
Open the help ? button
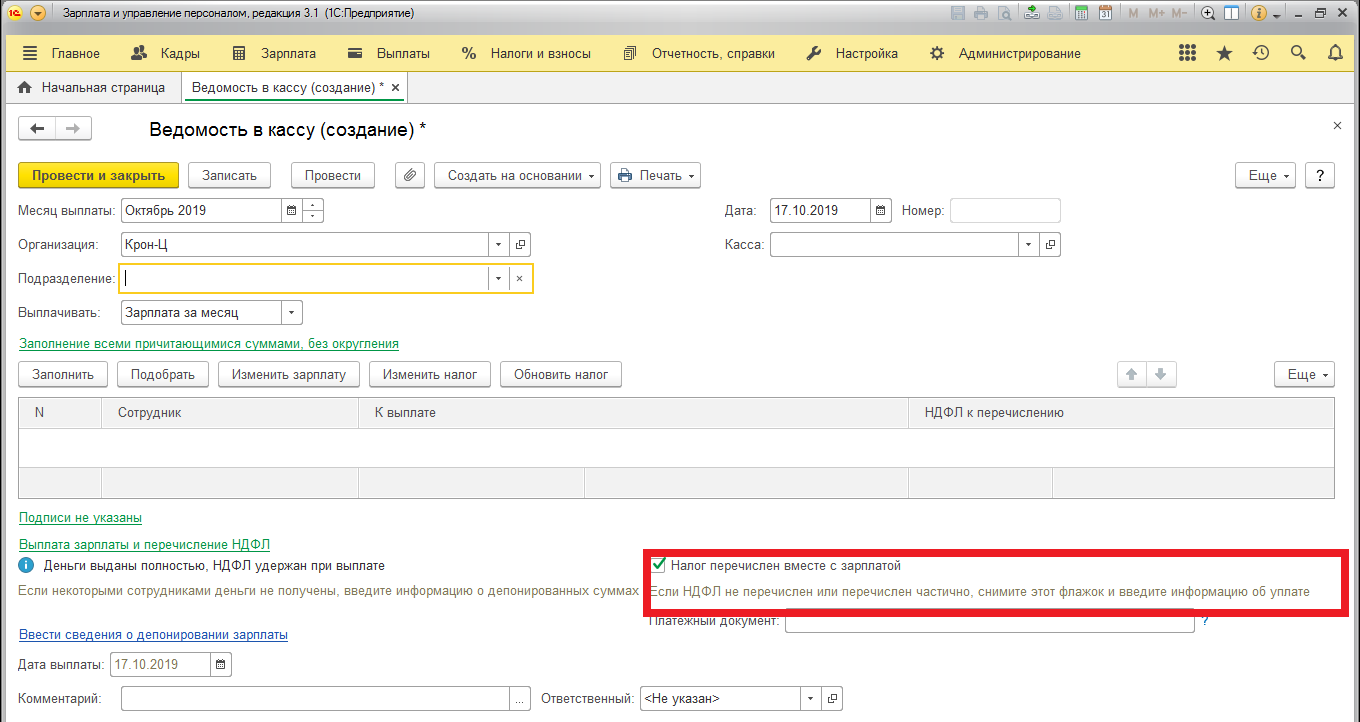coord(1320,175)
